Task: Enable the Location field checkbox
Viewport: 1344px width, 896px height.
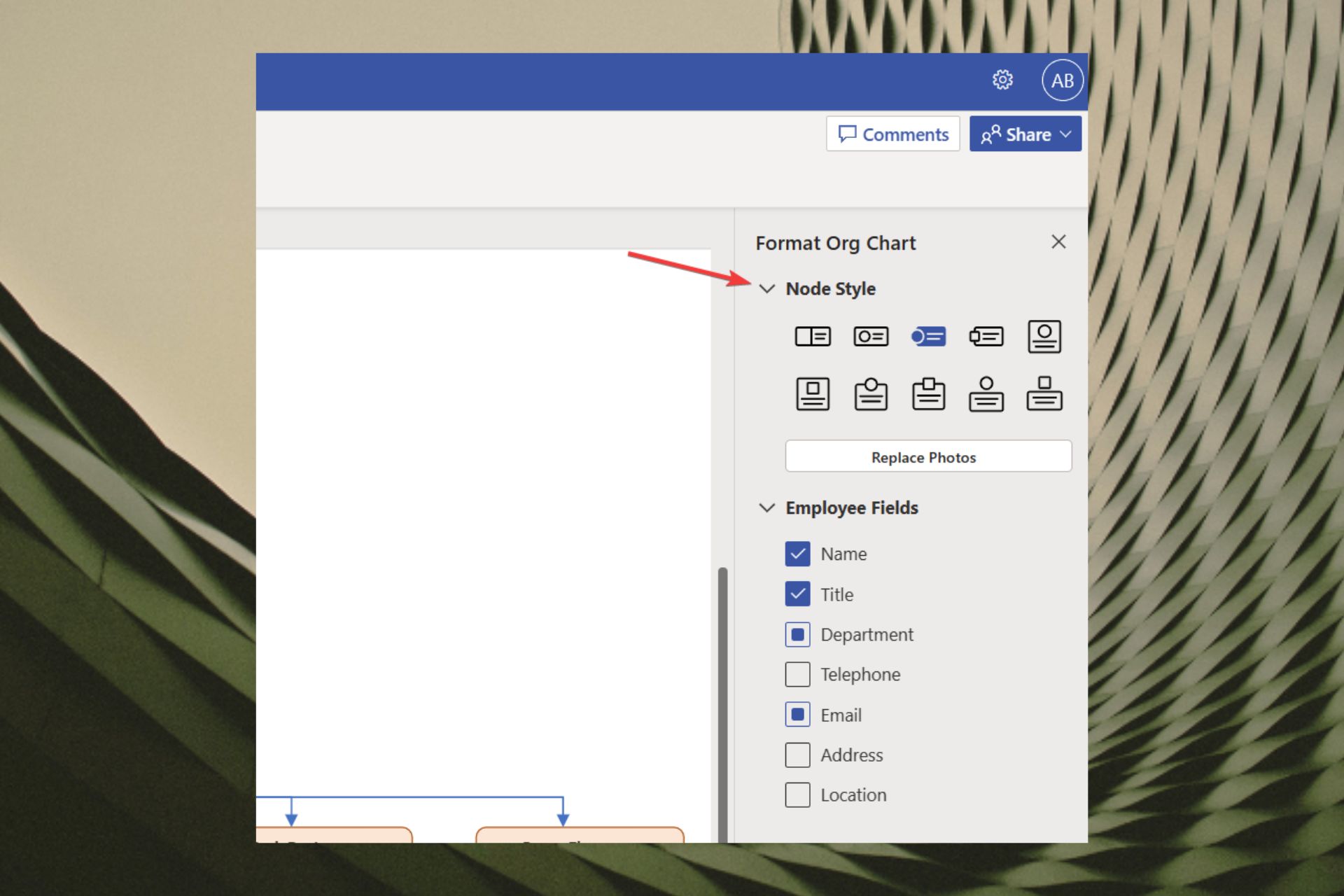Action: tap(797, 795)
